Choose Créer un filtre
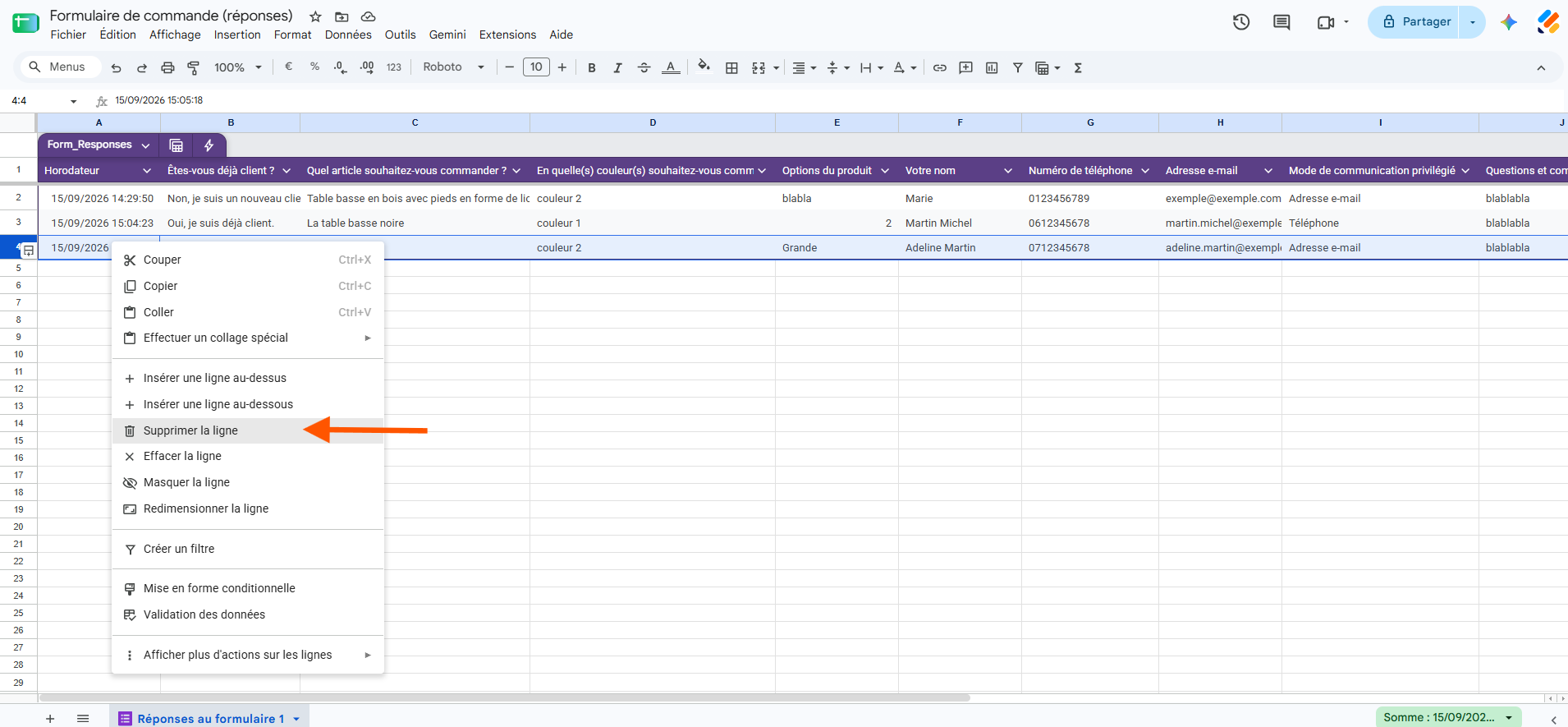Image resolution: width=1568 pixels, height=727 pixels. [x=248, y=549]
